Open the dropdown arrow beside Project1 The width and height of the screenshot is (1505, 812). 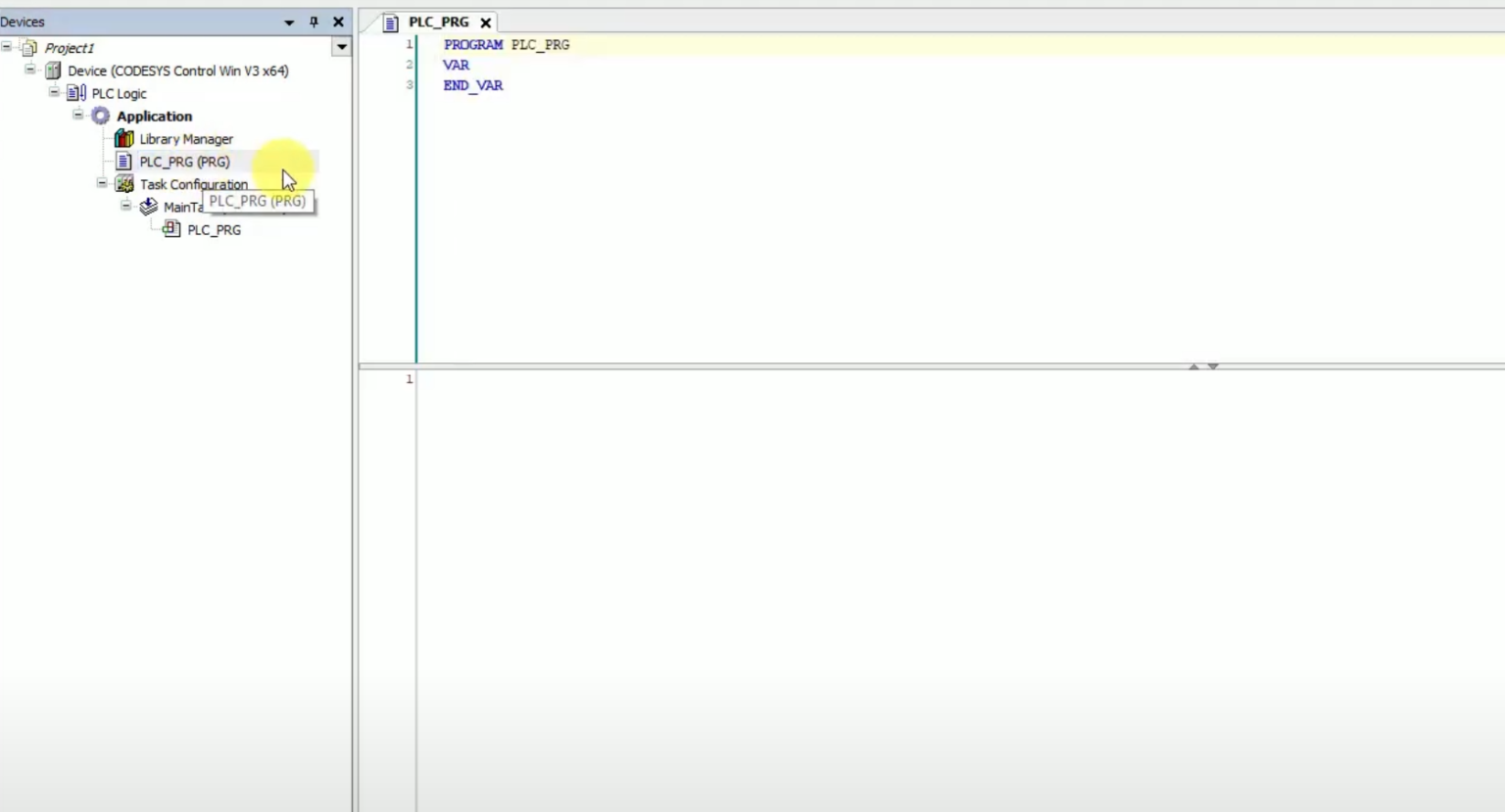341,47
